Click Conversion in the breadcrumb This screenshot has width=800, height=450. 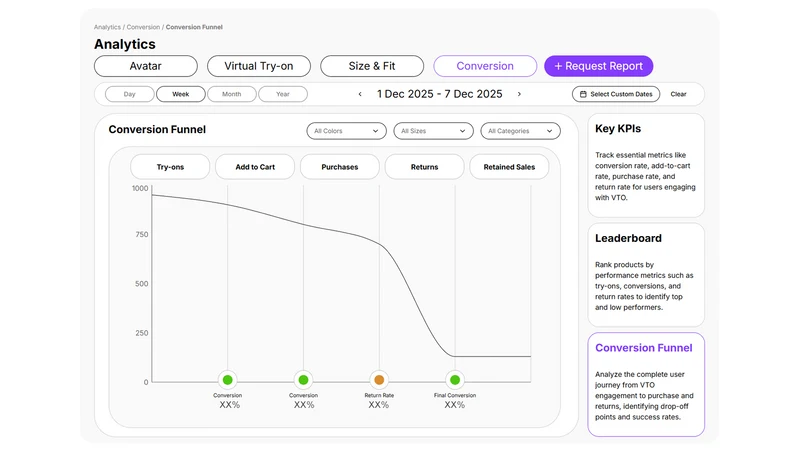(143, 27)
